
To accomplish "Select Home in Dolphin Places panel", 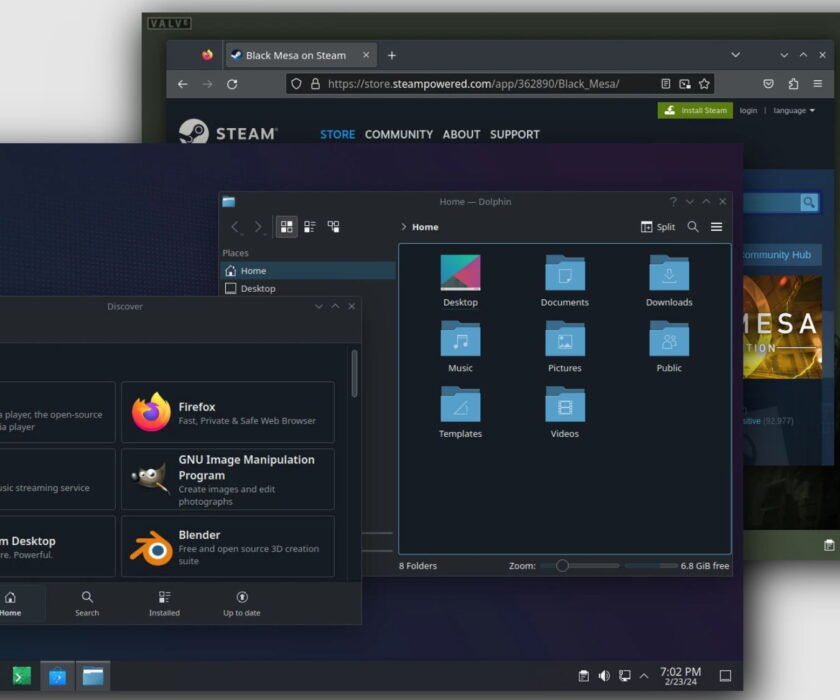I will pyautogui.click(x=308, y=270).
